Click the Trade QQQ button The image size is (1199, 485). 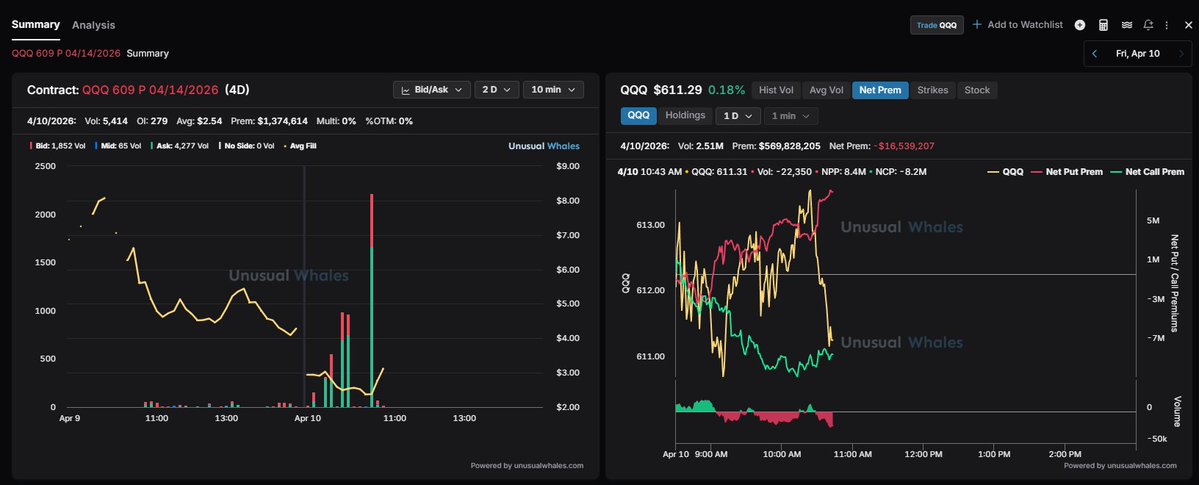click(937, 25)
